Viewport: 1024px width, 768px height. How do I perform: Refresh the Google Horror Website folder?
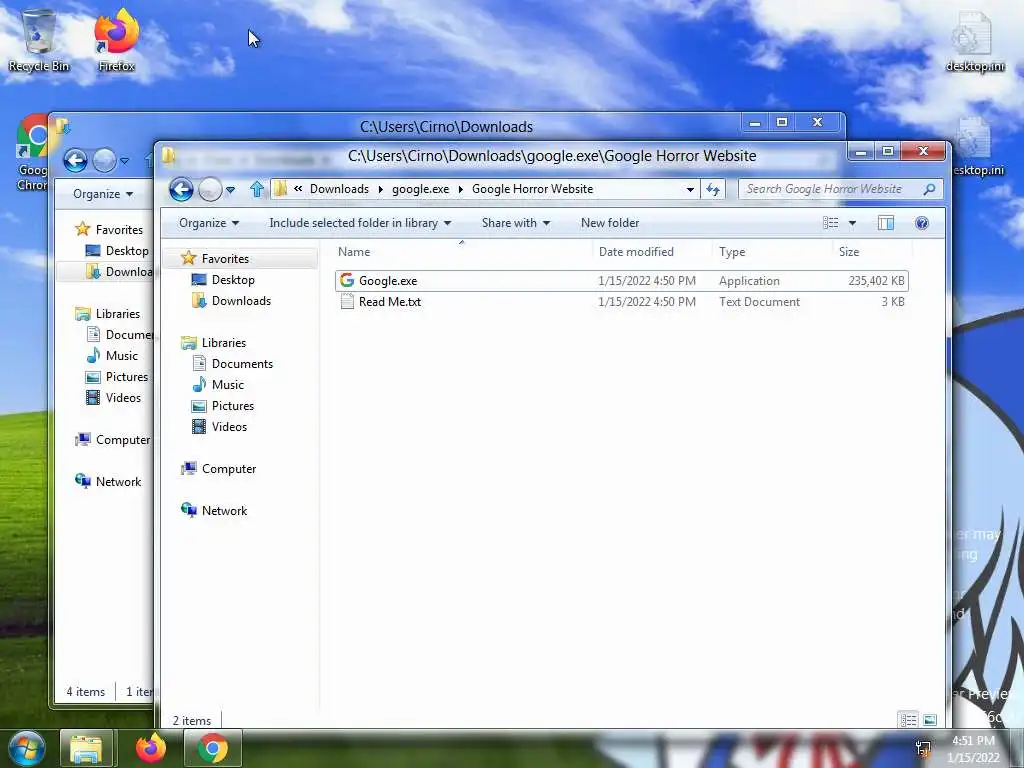click(x=712, y=189)
